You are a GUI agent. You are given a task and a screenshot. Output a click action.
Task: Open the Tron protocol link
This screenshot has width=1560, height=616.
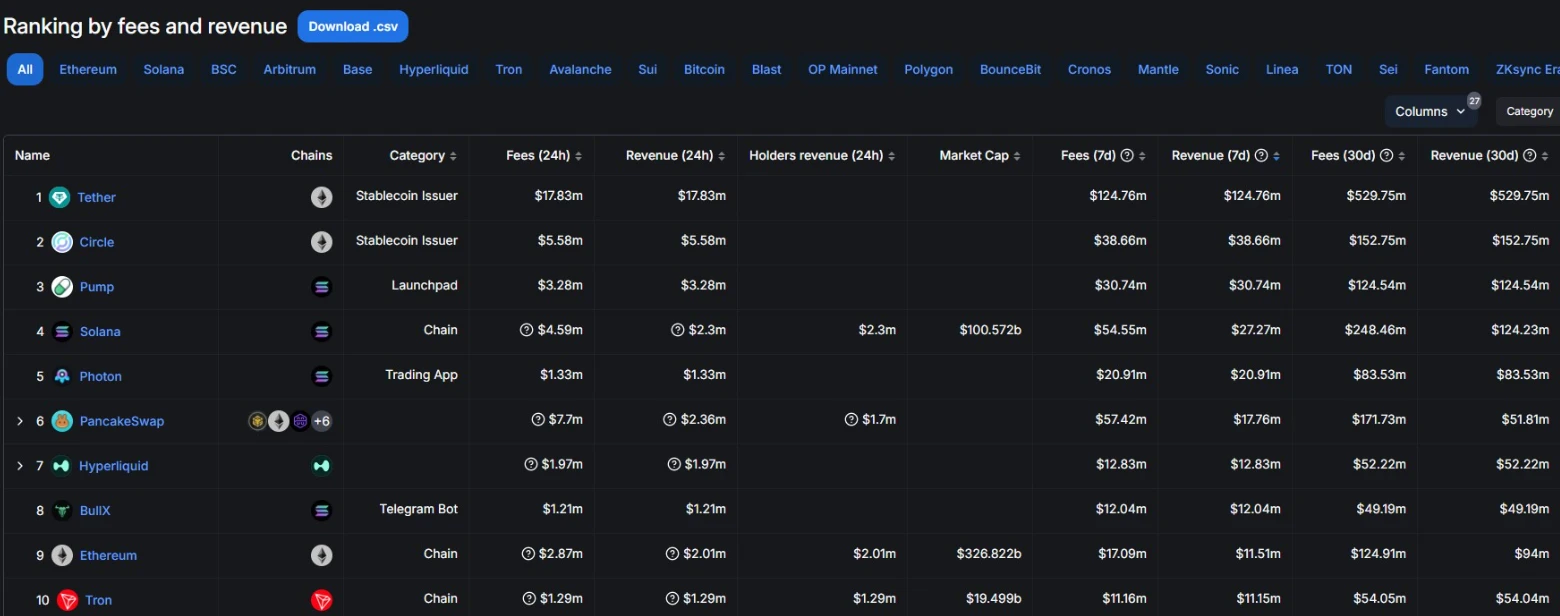[x=98, y=600]
